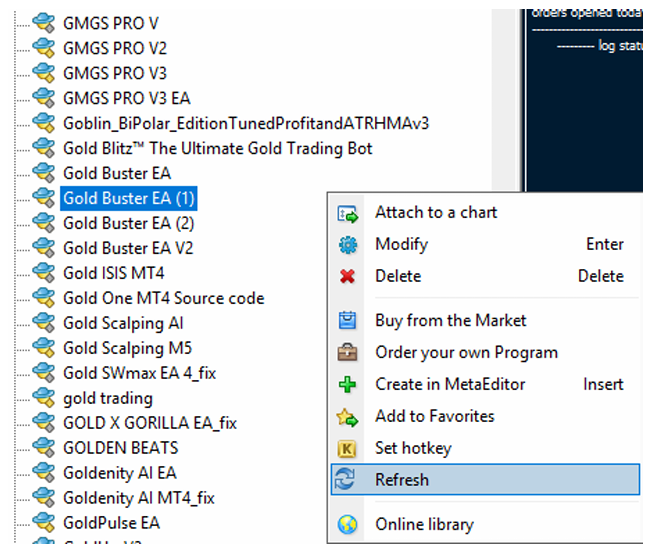Screen dimensions: 654x558
Task: Select Gold Scalping AI
Action: [x=123, y=324]
